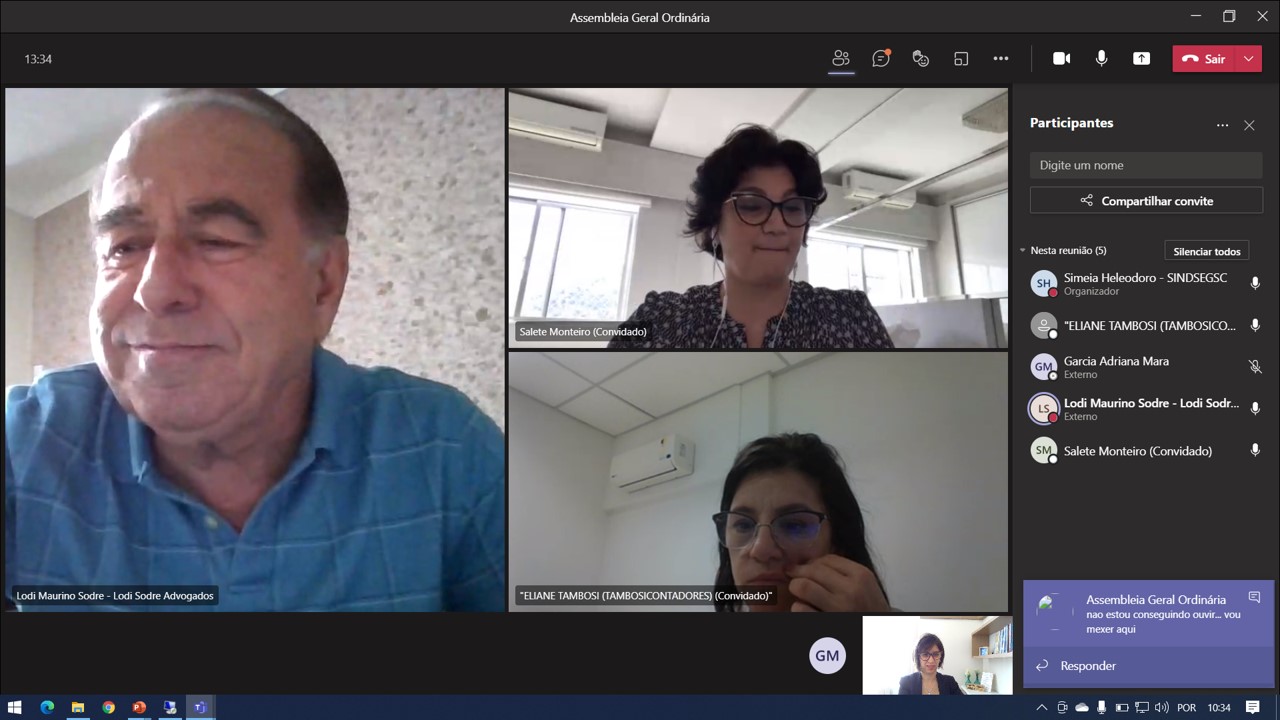Image resolution: width=1280 pixels, height=720 pixels.
Task: Click Responder on the chat notification
Action: [x=1088, y=666]
